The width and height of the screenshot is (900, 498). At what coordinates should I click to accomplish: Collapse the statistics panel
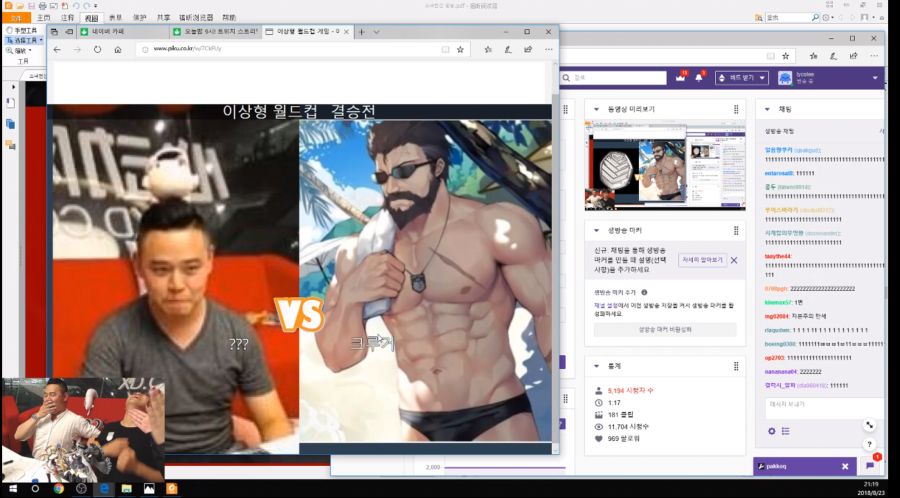[596, 366]
